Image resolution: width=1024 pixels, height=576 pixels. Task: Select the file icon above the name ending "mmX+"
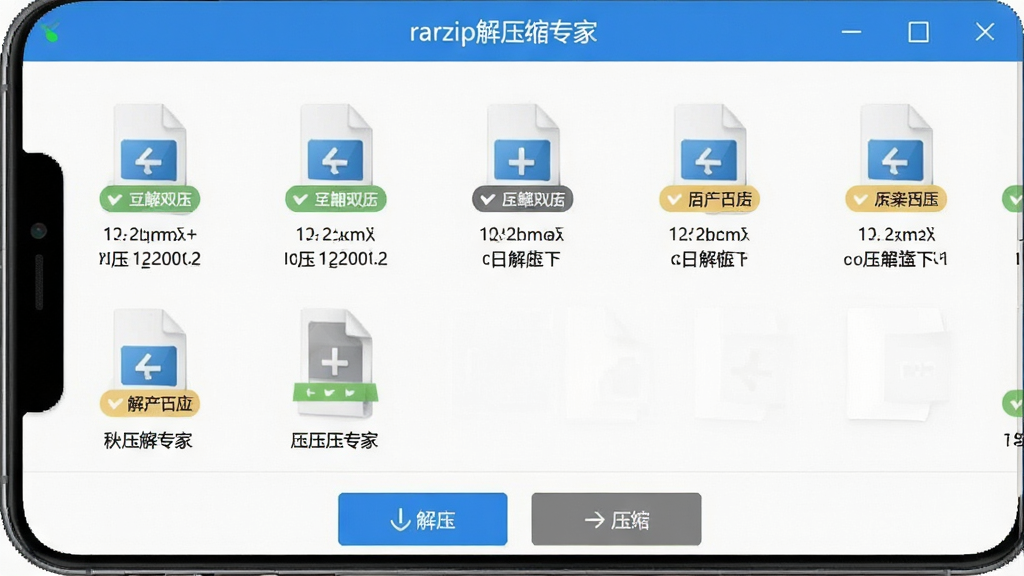point(150,145)
